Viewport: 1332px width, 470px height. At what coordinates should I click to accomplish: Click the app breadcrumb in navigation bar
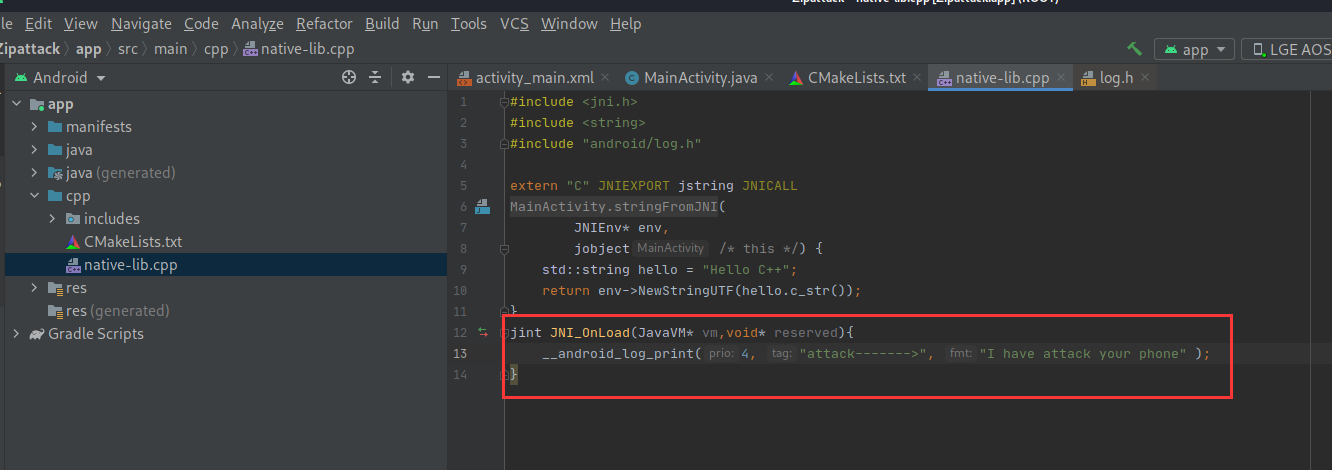pyautogui.click(x=89, y=49)
